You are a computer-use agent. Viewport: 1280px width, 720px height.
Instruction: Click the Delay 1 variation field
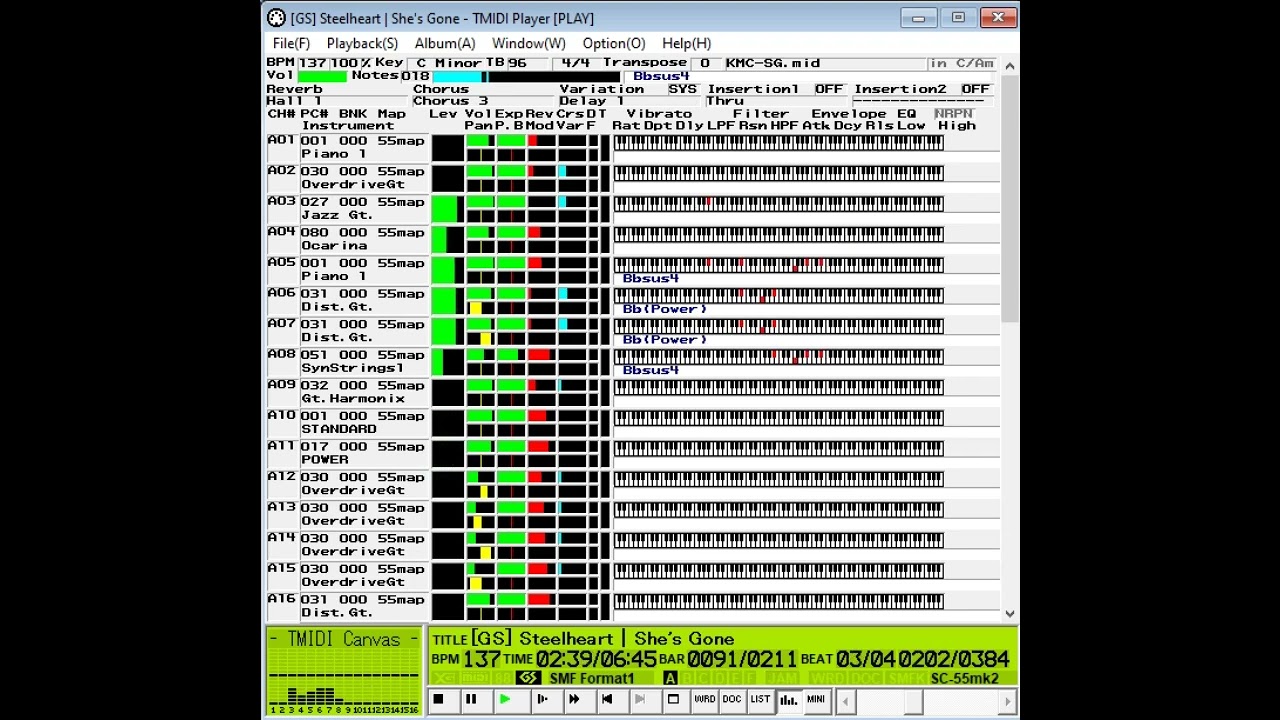coord(630,101)
